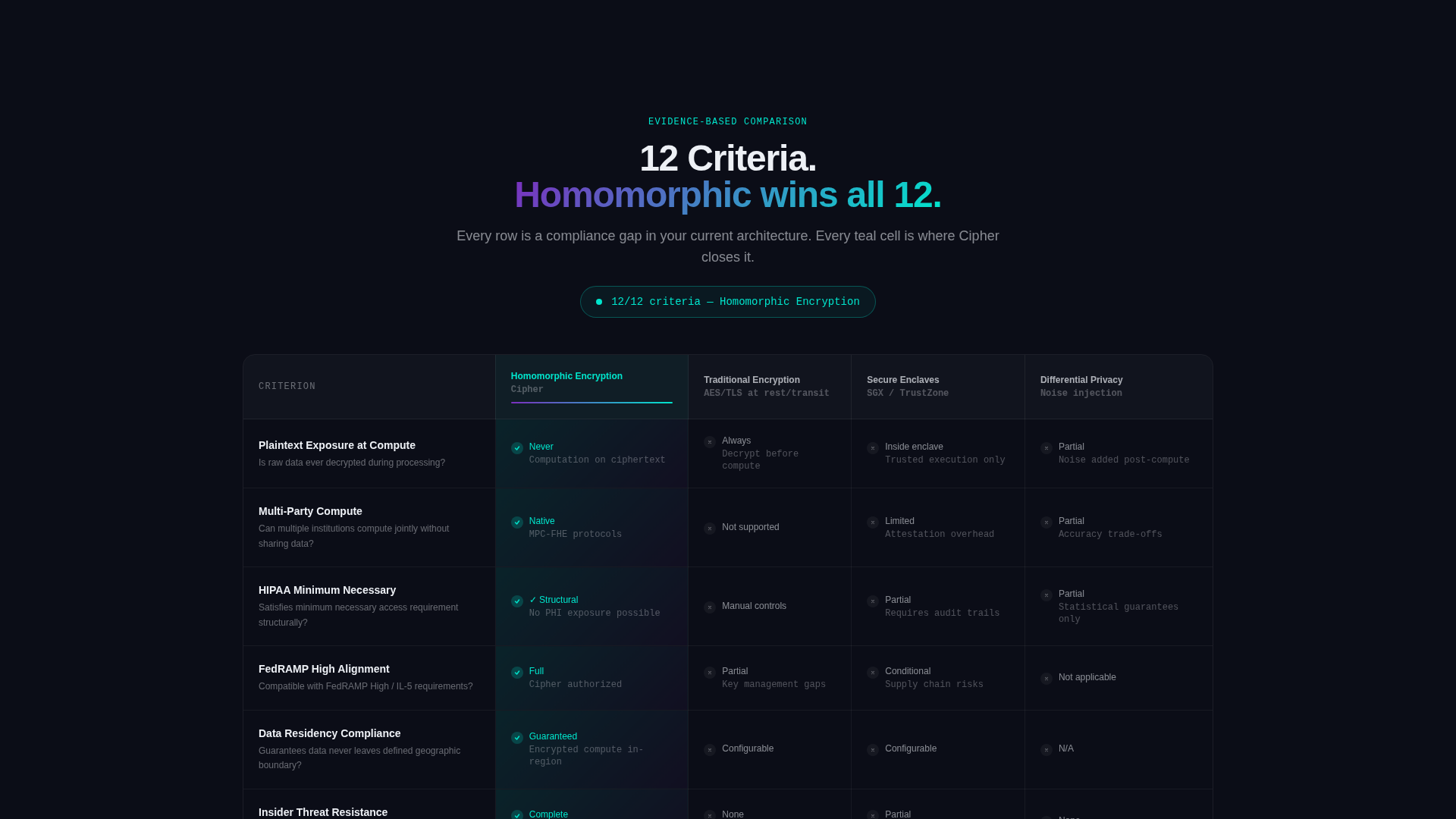Click the 'EVIDENCE-BASED COMPARISON' label

(x=728, y=122)
